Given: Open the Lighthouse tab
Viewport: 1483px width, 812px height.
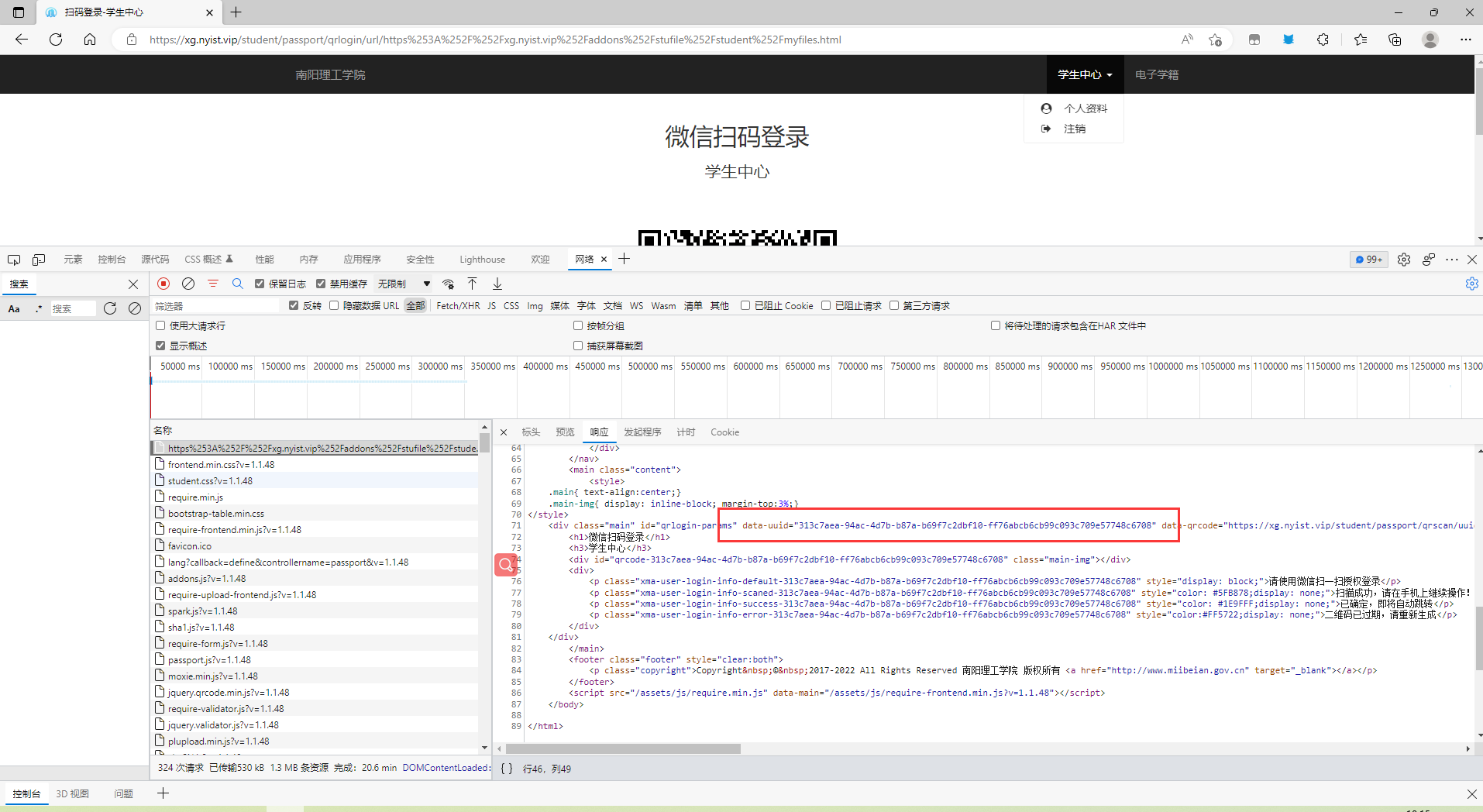Looking at the screenshot, I should (x=482, y=260).
